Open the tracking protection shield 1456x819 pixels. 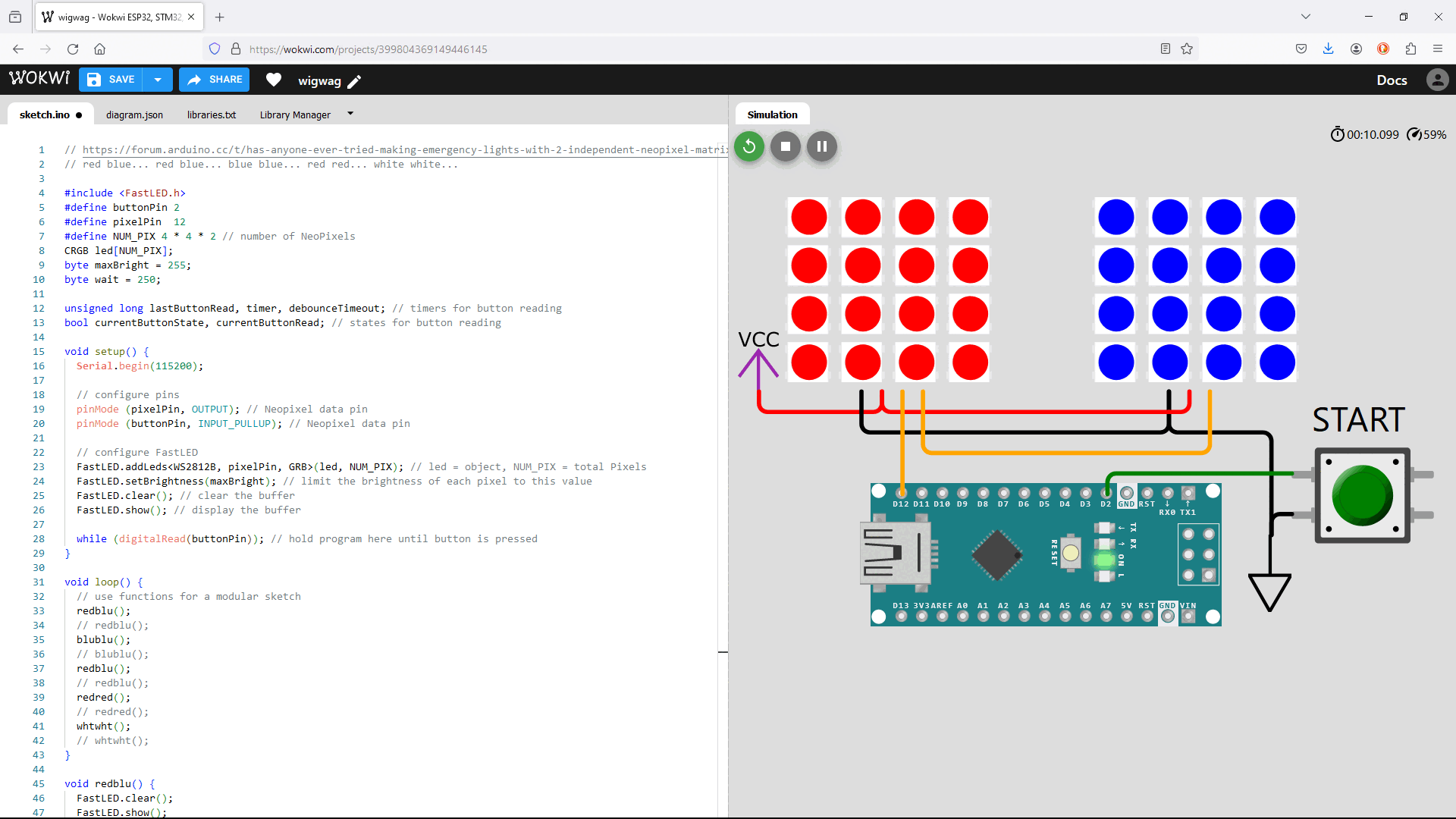click(x=215, y=48)
